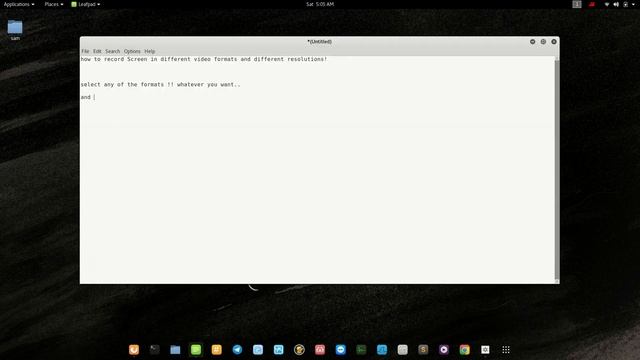Open the clock showing Sat 5:05 AM
640x360 pixels.
point(320,4)
